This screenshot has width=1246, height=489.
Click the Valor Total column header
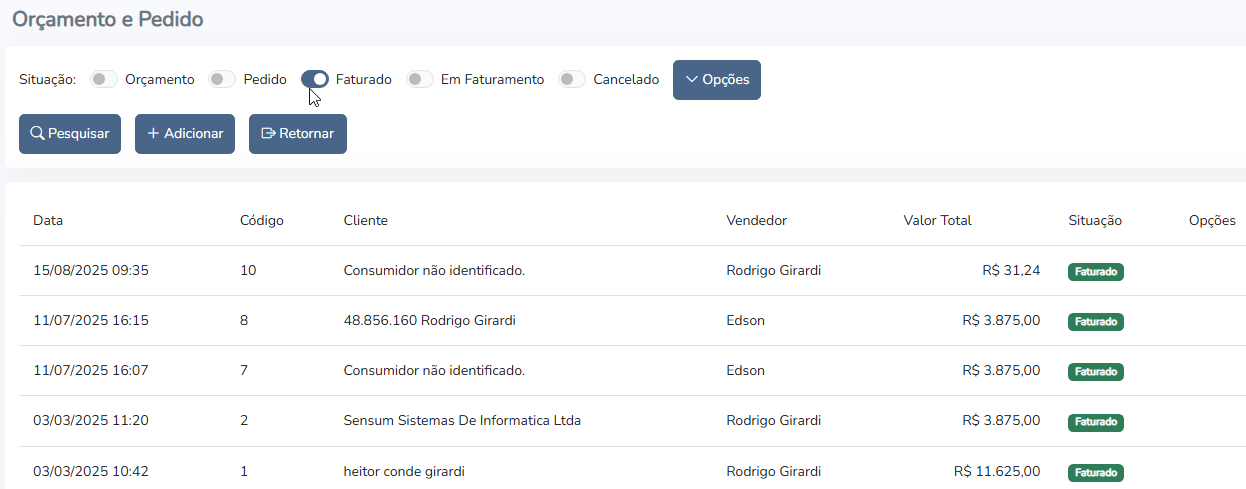pyautogui.click(x=937, y=221)
